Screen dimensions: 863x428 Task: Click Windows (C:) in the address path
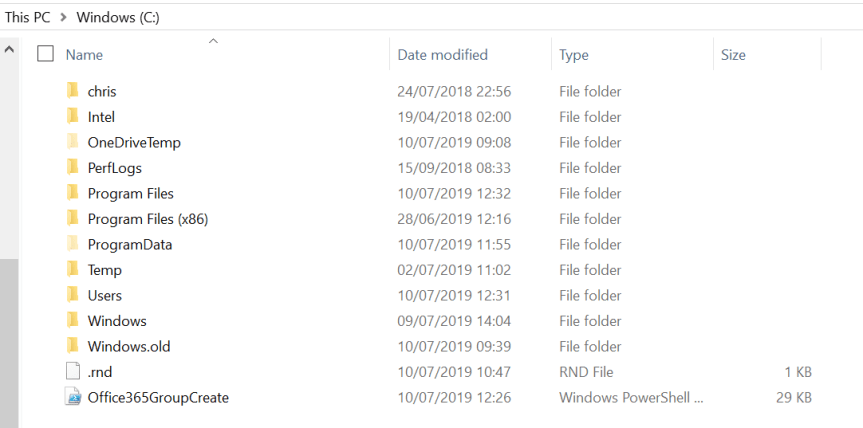(117, 18)
